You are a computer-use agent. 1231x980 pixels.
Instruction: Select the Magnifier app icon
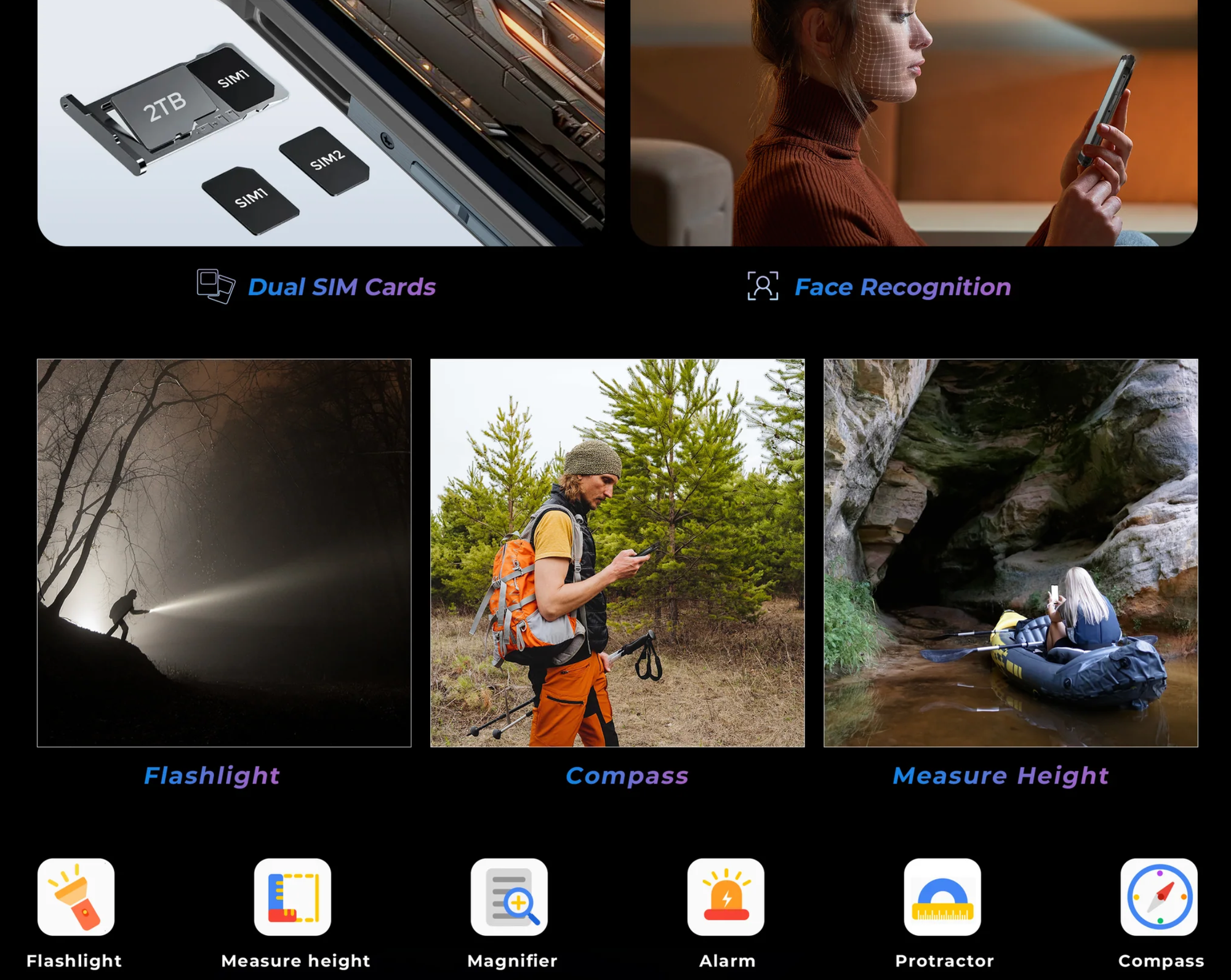tap(509, 896)
